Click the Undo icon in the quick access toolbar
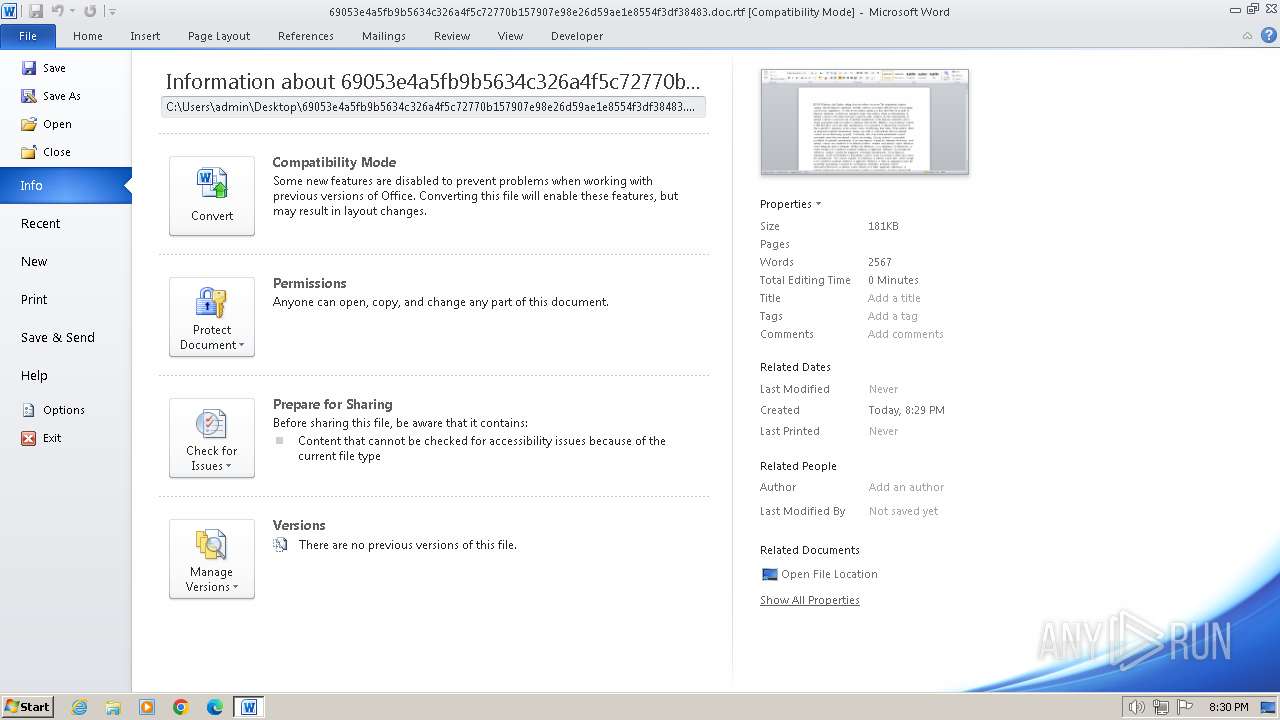This screenshot has height=720, width=1280. tap(58, 11)
